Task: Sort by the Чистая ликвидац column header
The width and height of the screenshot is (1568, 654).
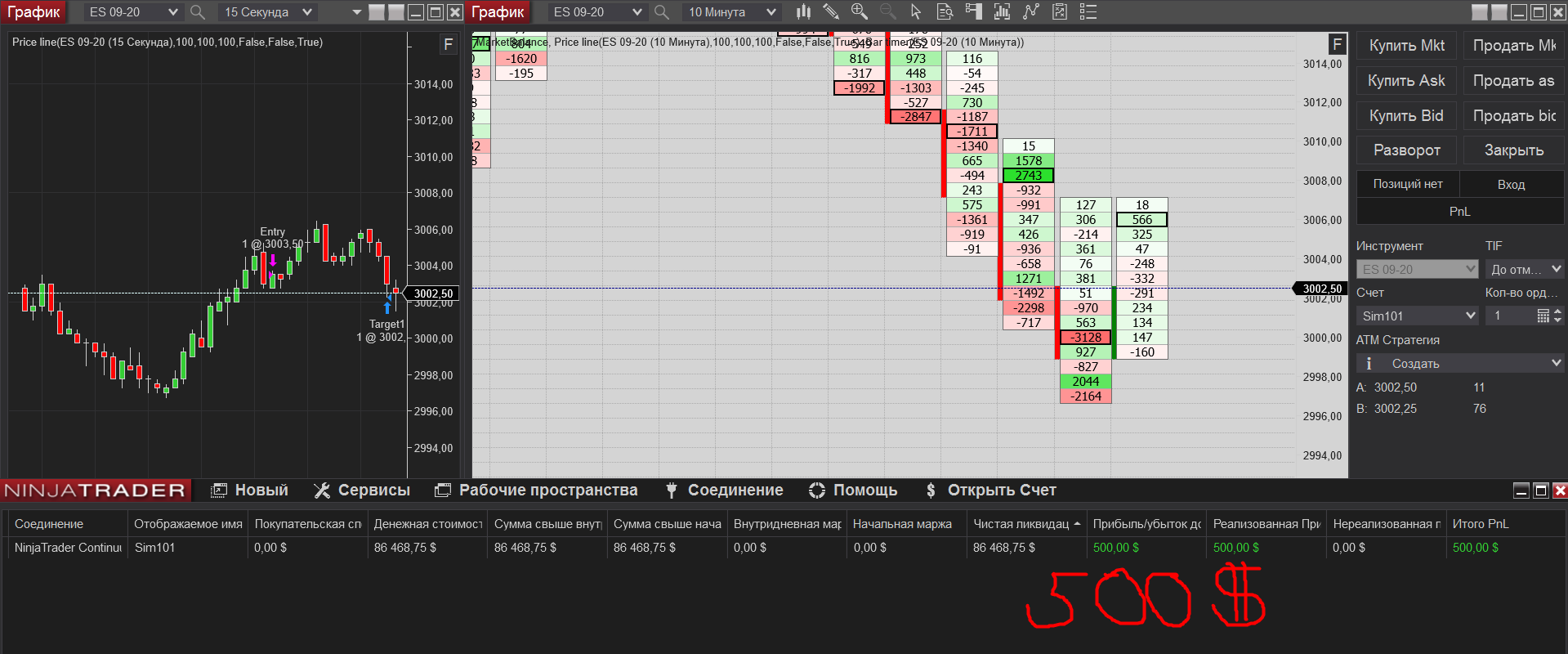Action: (1026, 524)
